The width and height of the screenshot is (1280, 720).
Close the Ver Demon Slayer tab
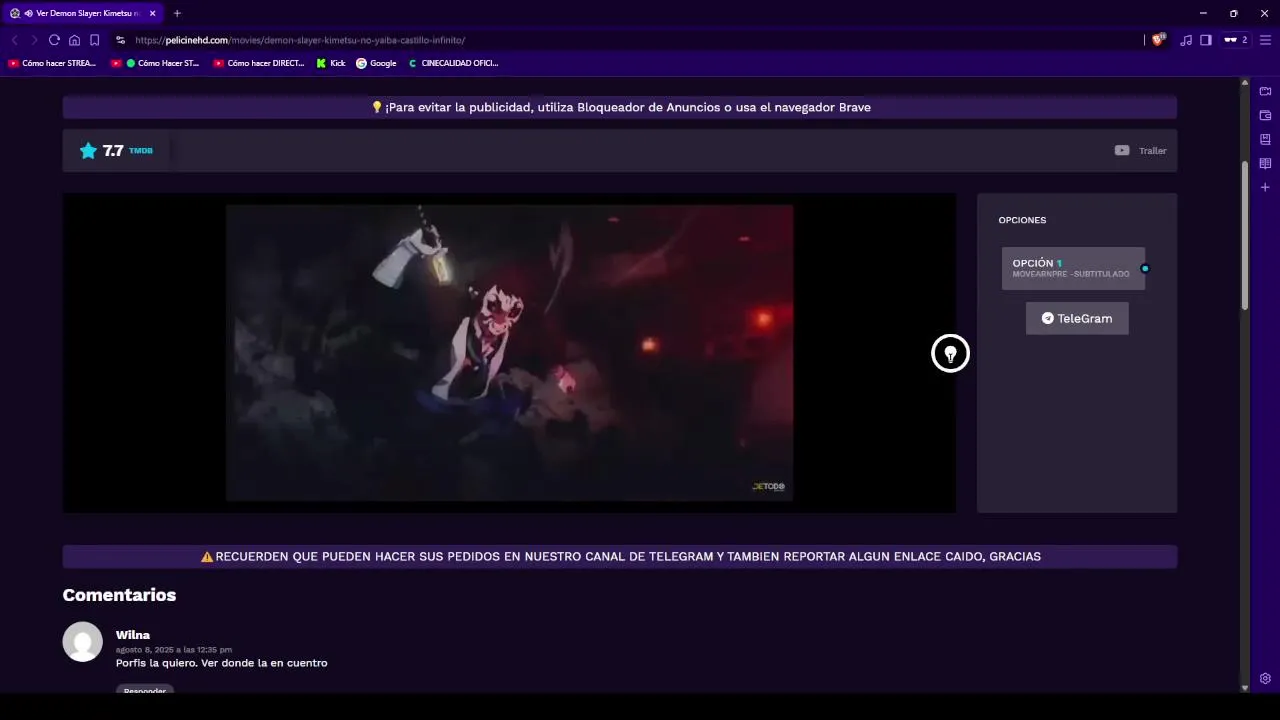[x=152, y=13]
